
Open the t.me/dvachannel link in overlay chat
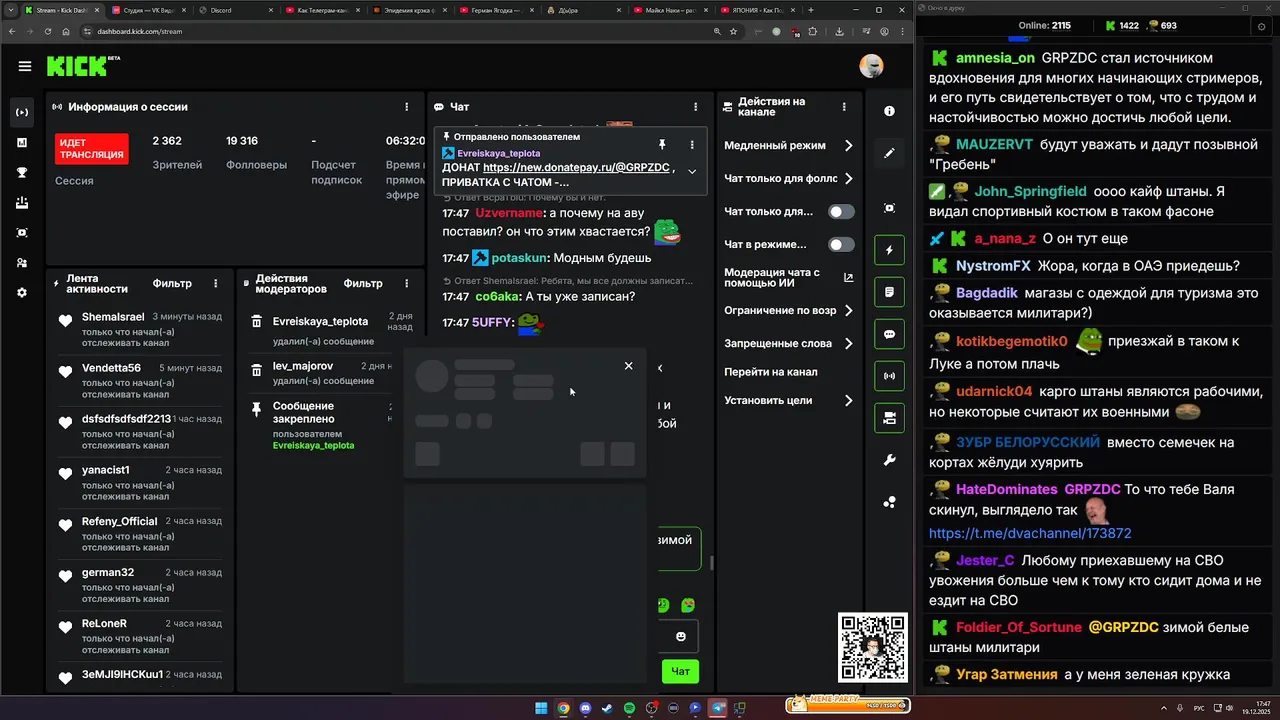pos(1030,534)
